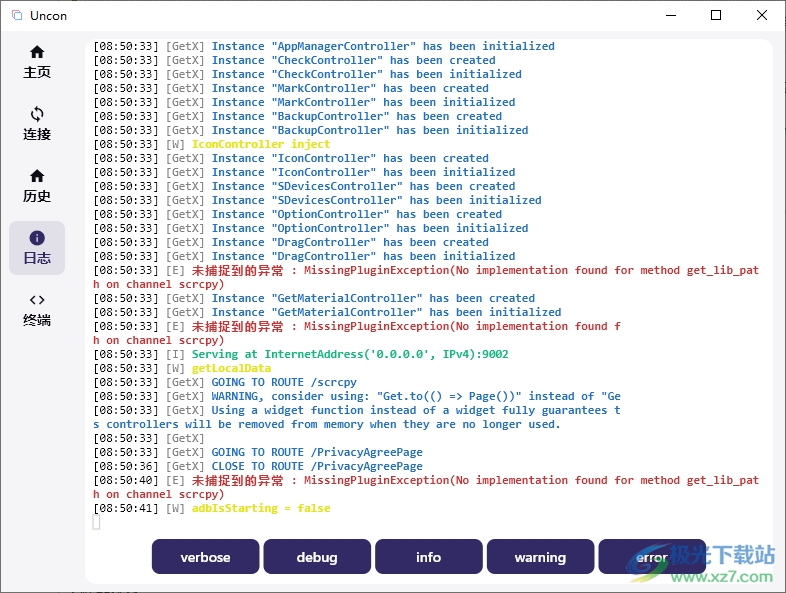Filter logs by info level

pyautogui.click(x=429, y=557)
